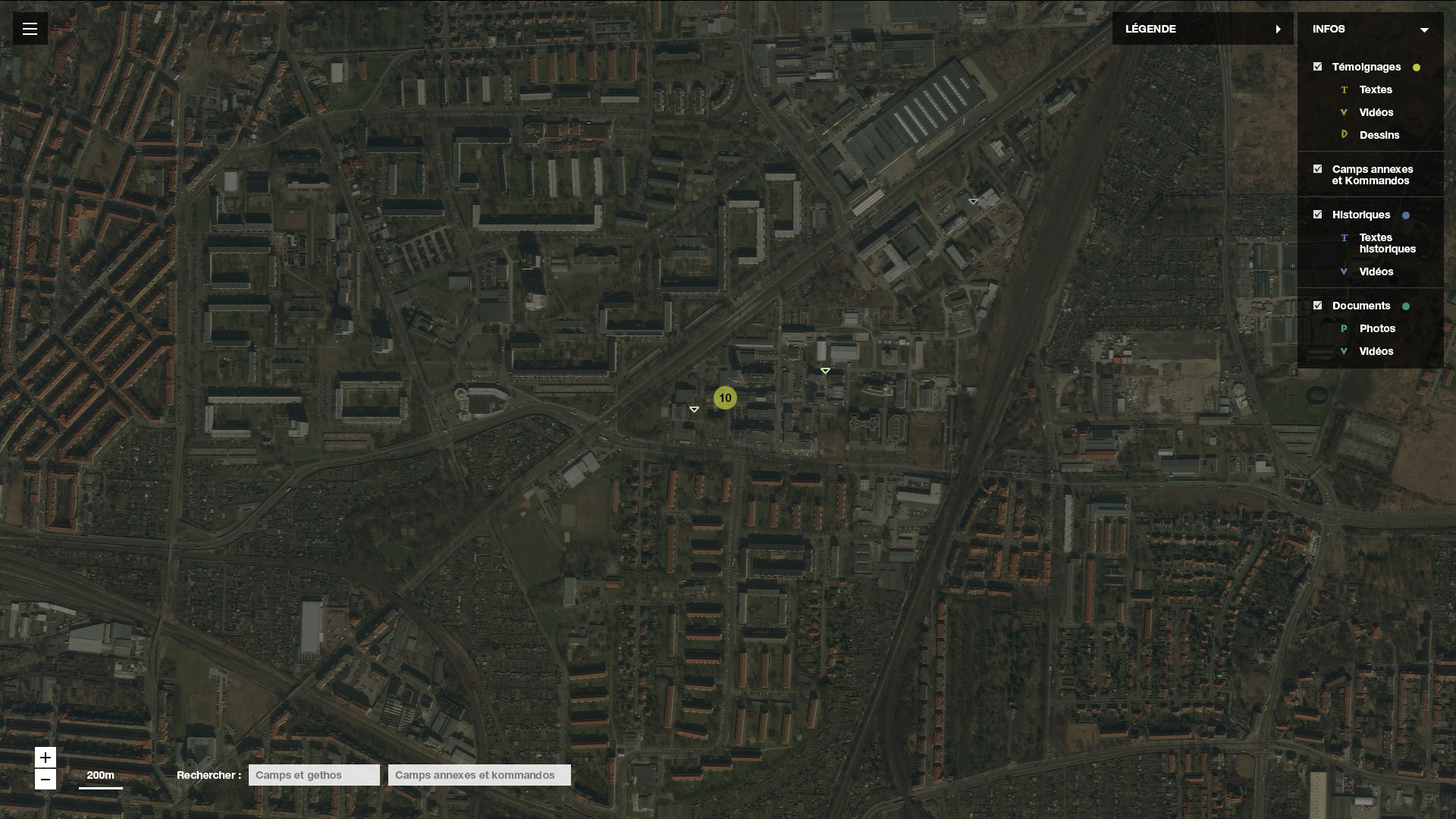1456x819 pixels.
Task: Click the Témoignages label
Action: (x=1367, y=67)
